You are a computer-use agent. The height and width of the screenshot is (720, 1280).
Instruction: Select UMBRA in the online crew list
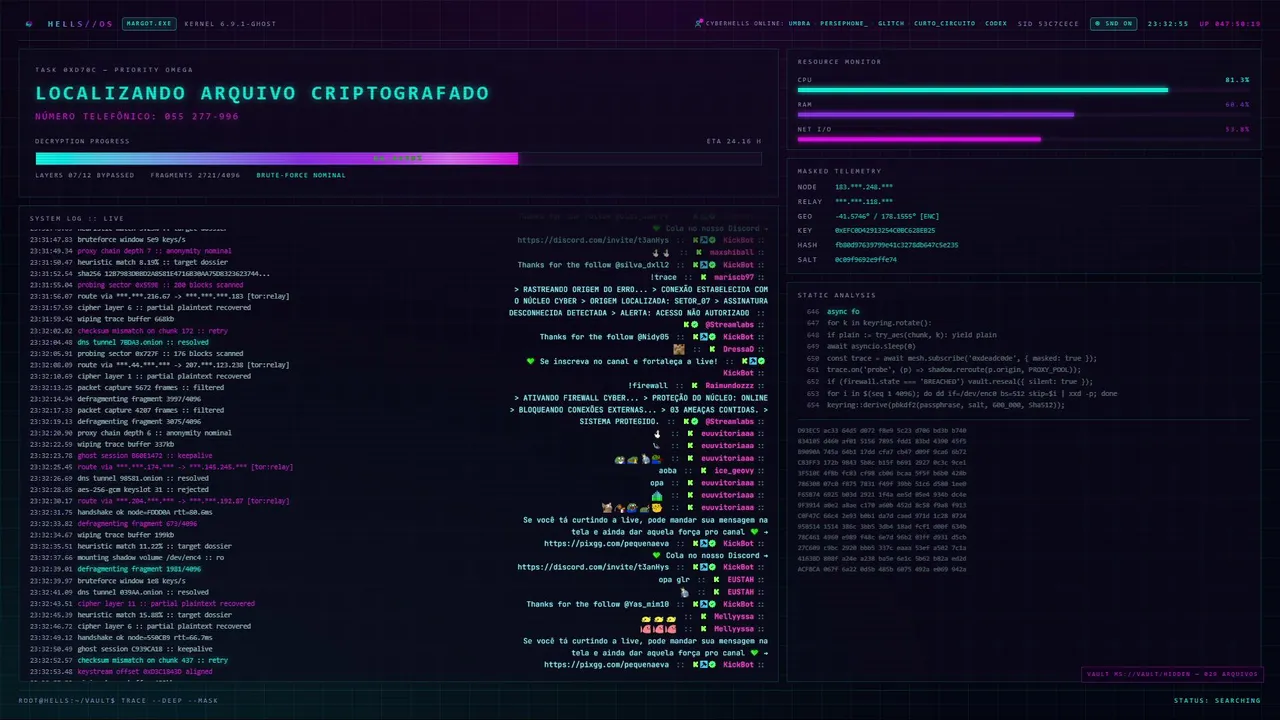799,23
